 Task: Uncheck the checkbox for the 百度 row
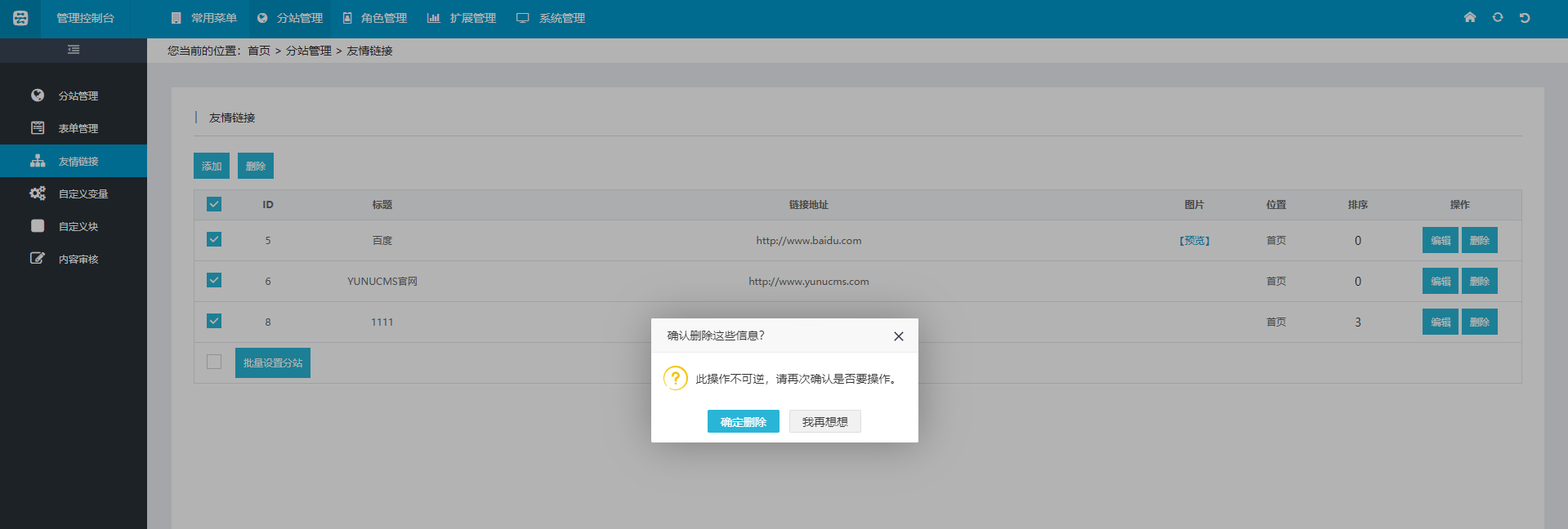214,239
